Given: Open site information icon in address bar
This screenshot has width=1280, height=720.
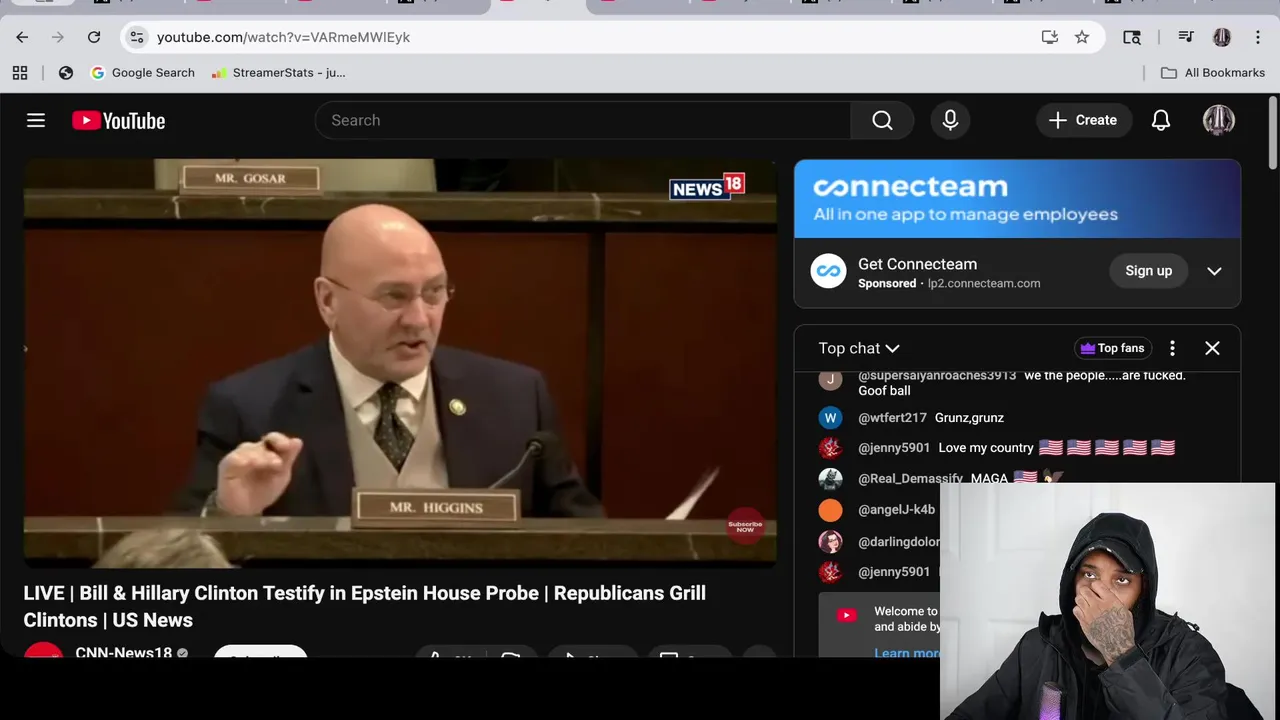Looking at the screenshot, I should click(137, 37).
